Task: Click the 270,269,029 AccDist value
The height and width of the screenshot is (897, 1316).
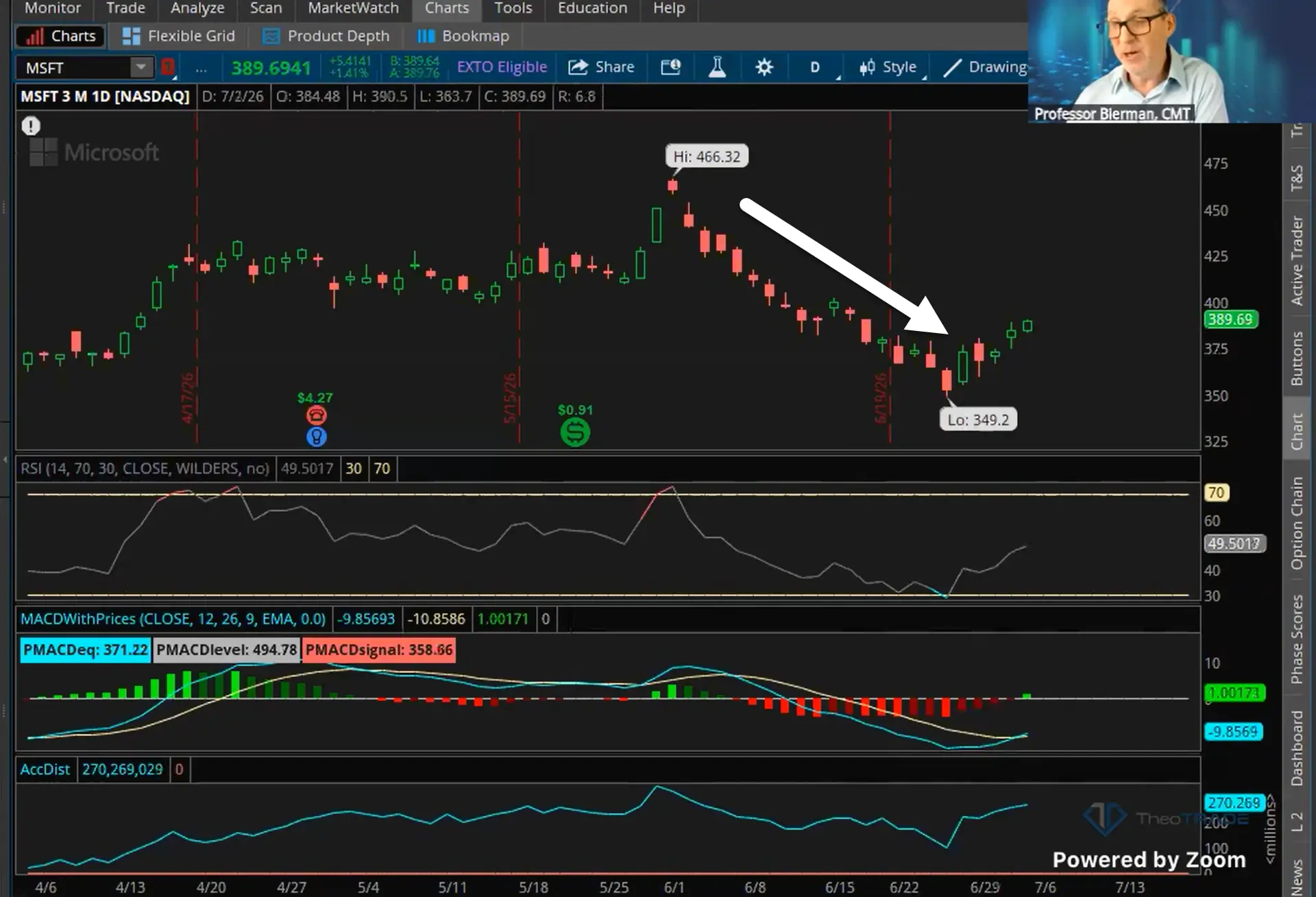Action: coord(123,770)
